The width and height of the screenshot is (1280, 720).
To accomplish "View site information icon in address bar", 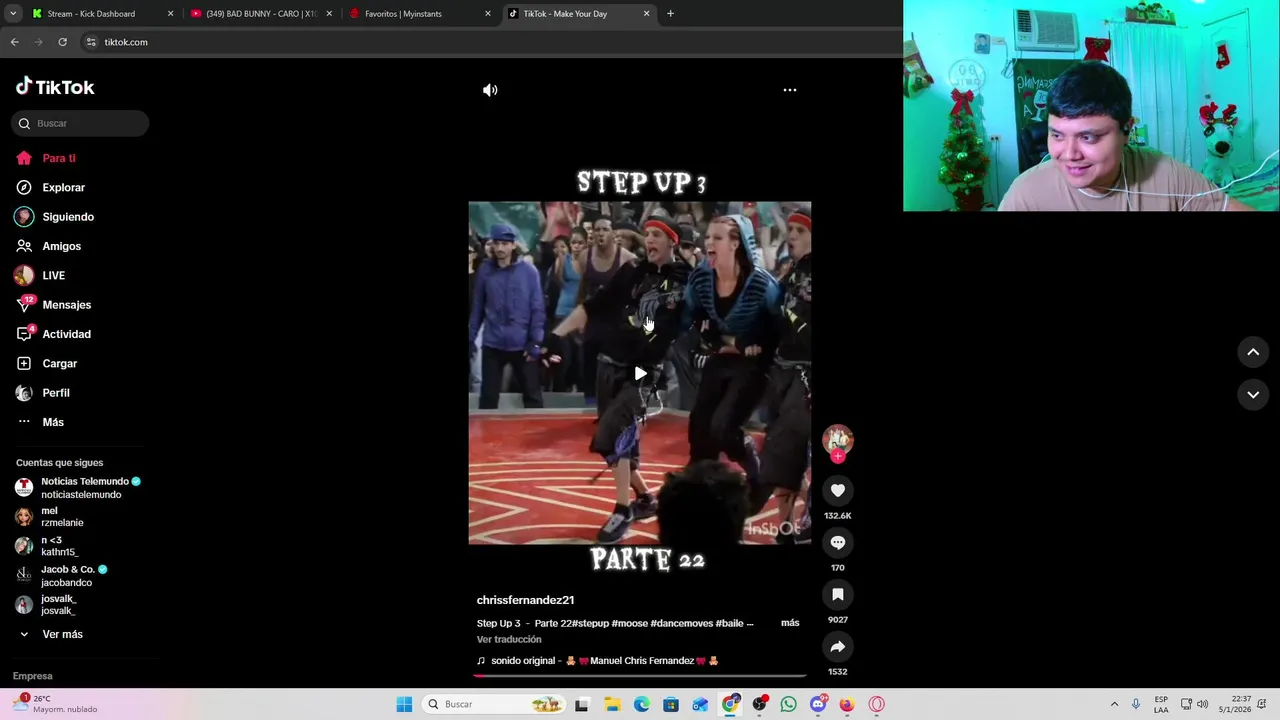I will pyautogui.click(x=91, y=42).
